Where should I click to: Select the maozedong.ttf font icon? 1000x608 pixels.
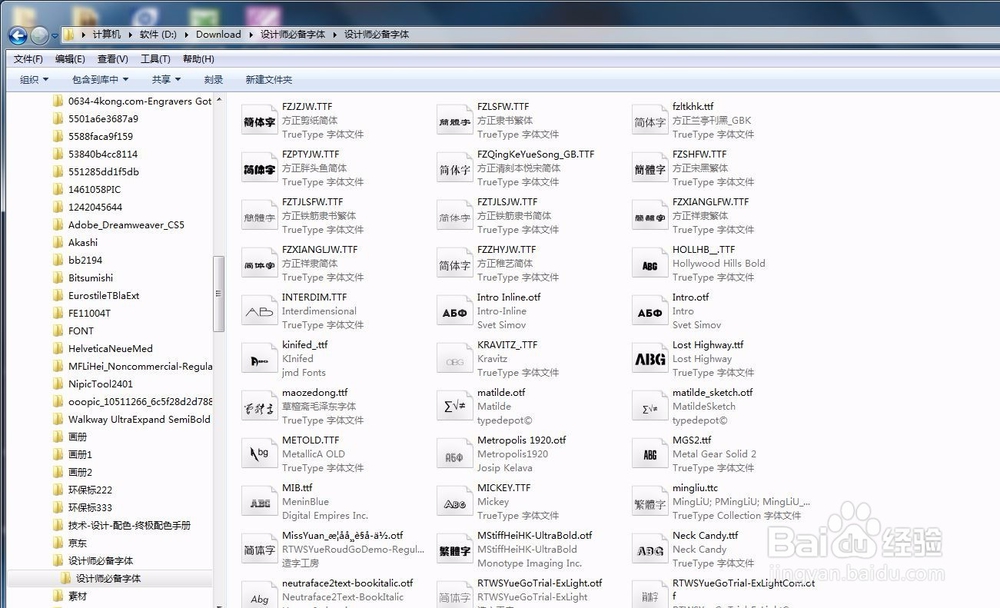pos(259,407)
